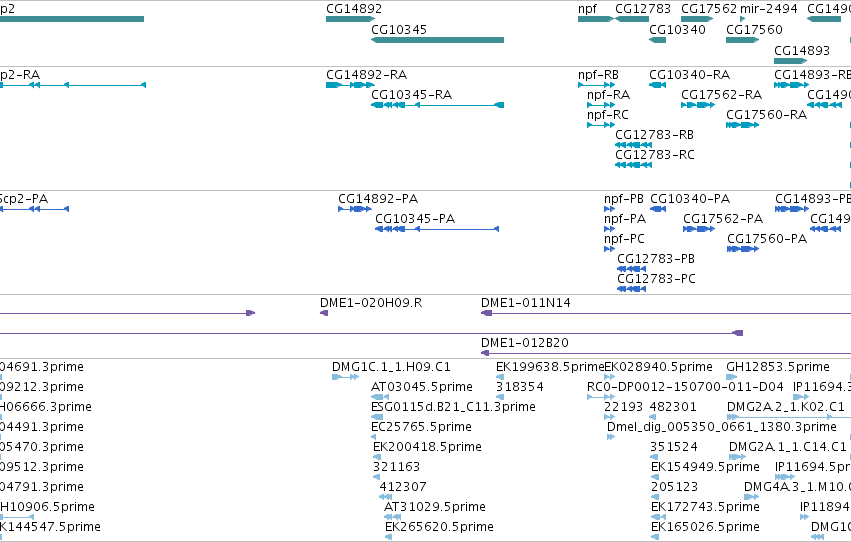Screen dimensions: 851x542
Task: Click EST AT31029.5prime
Action: (x=392, y=517)
